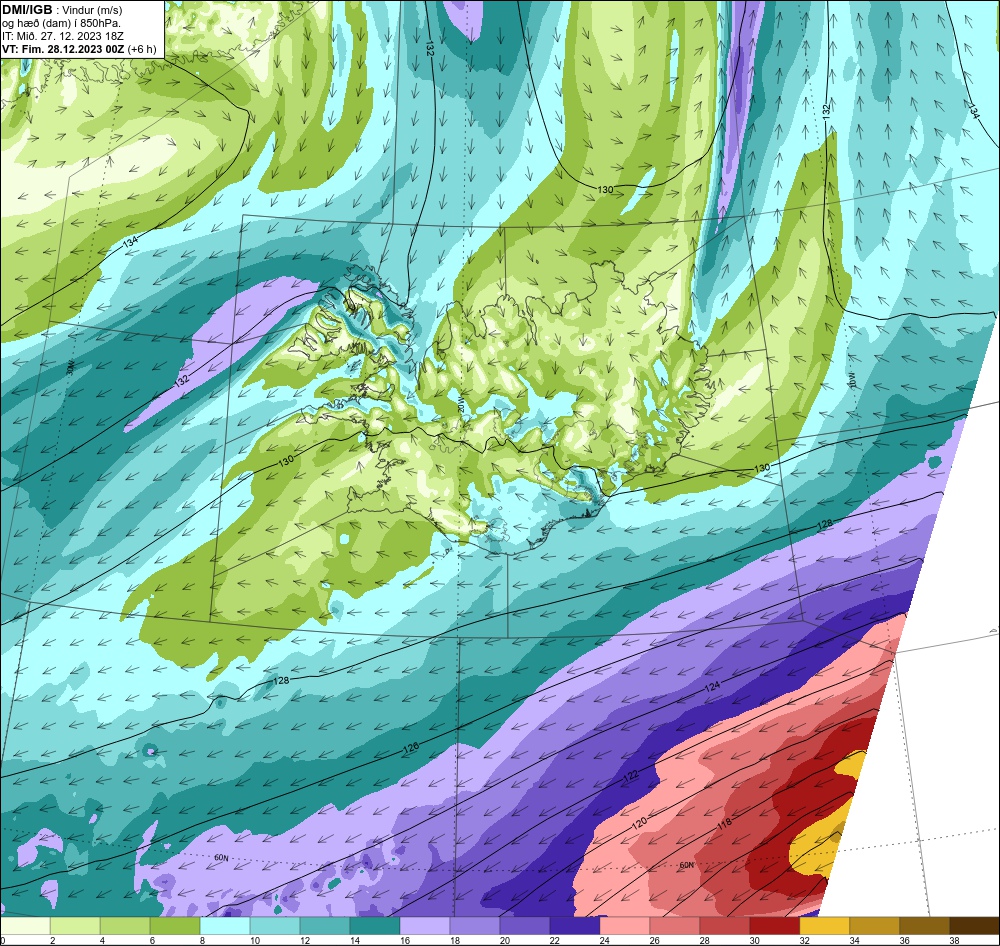Click the legend swatch between 10 and 12
Viewport: 1000px width, 946px height.
[x=275, y=926]
